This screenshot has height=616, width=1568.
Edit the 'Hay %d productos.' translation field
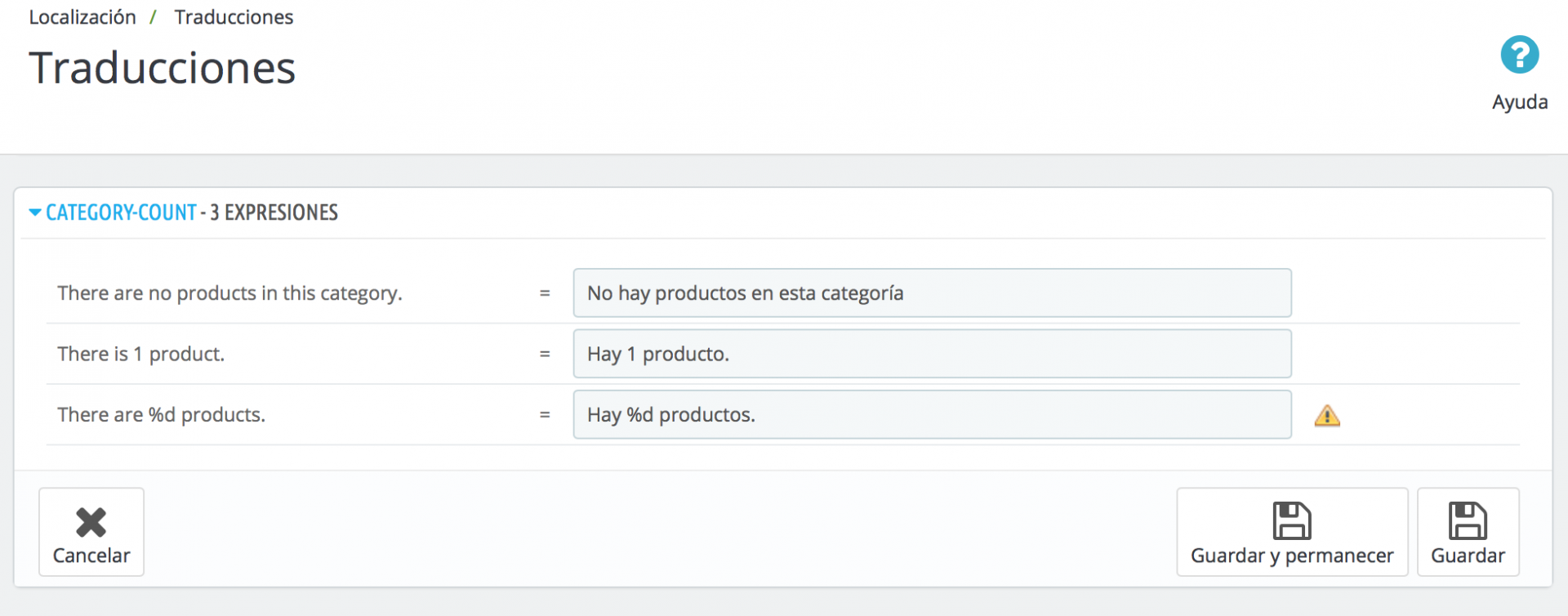pyautogui.click(x=932, y=415)
